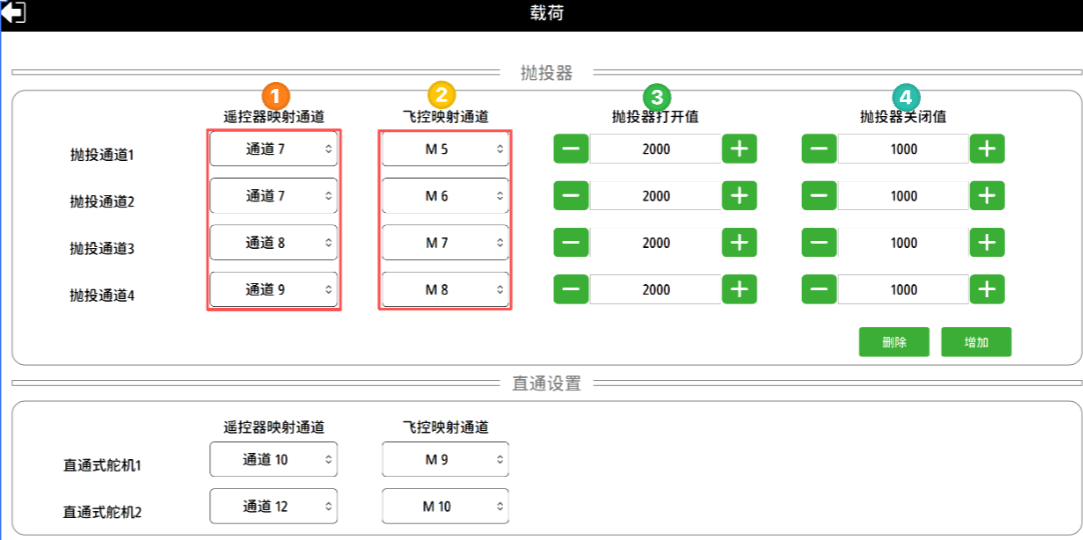Screen dimensions: 1083x540
Task: Open the 通道 12 dropdown for 直通式舵机2
Action: pos(273,506)
